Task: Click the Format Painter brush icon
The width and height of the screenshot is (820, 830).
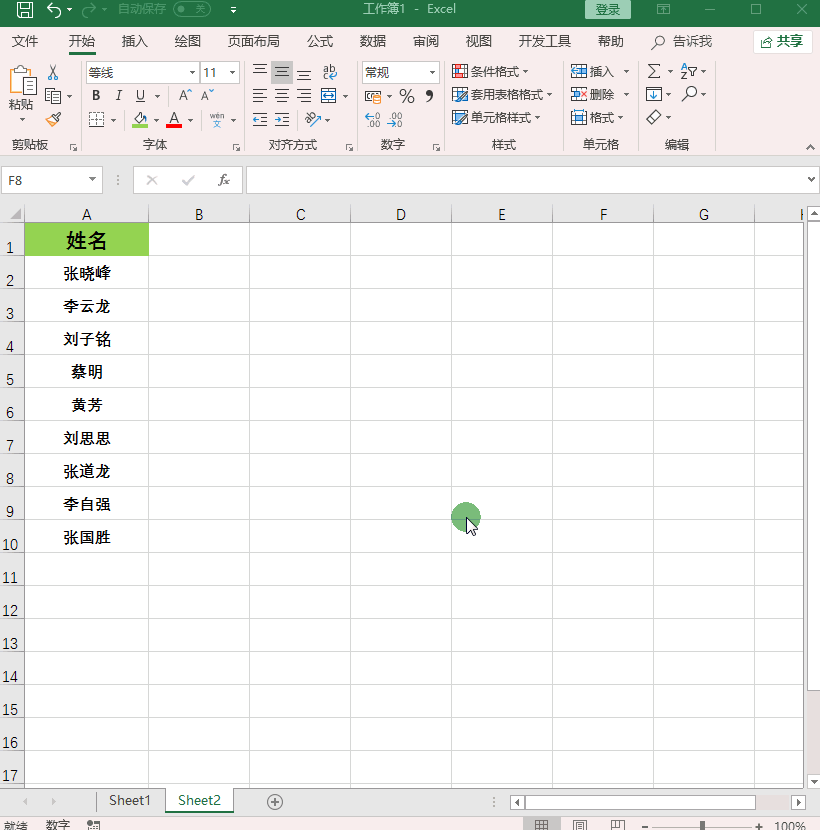Action: pyautogui.click(x=53, y=119)
